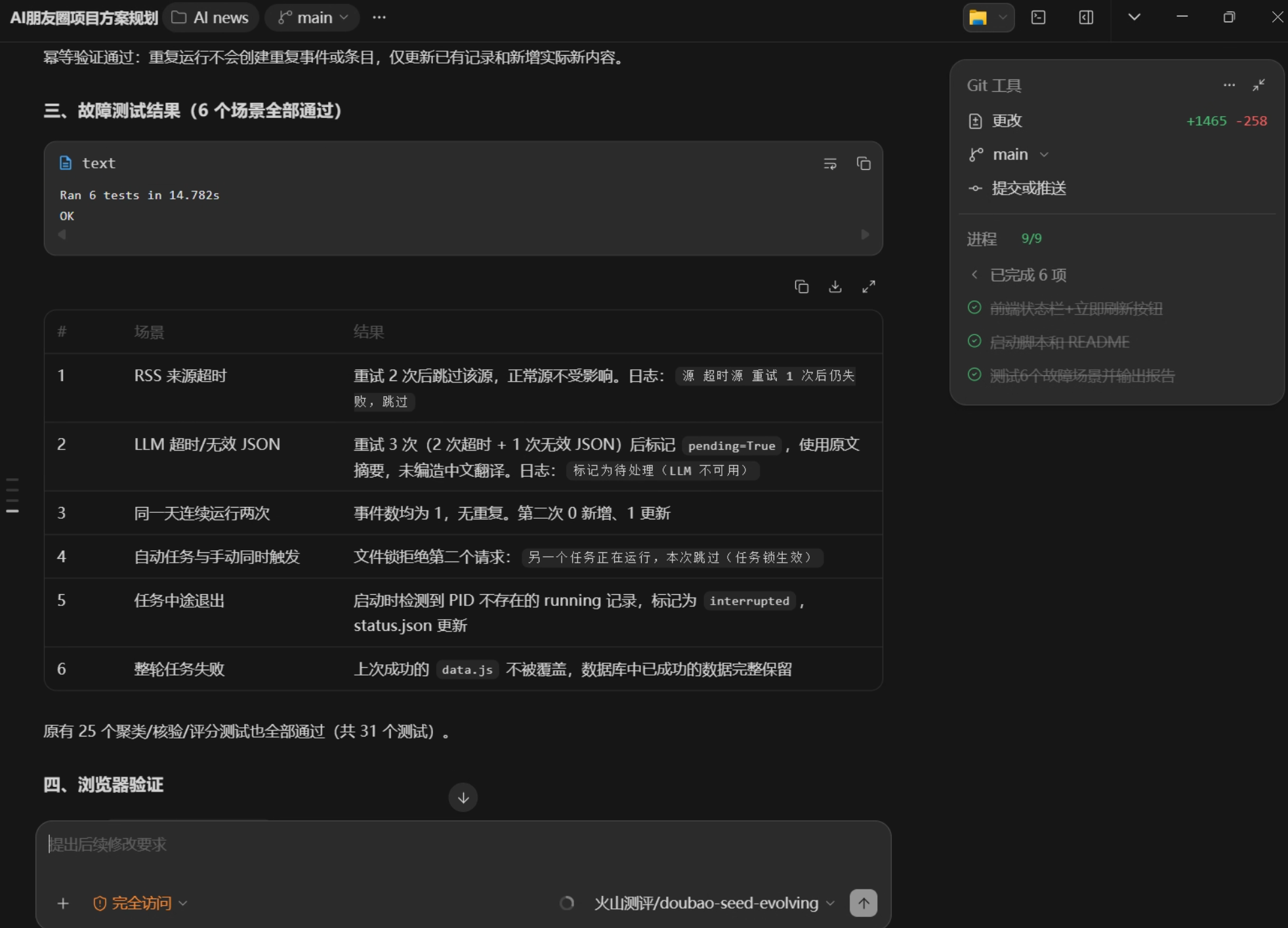The image size is (1288, 928).
Task: Restore down the application window
Action: coord(1229,17)
